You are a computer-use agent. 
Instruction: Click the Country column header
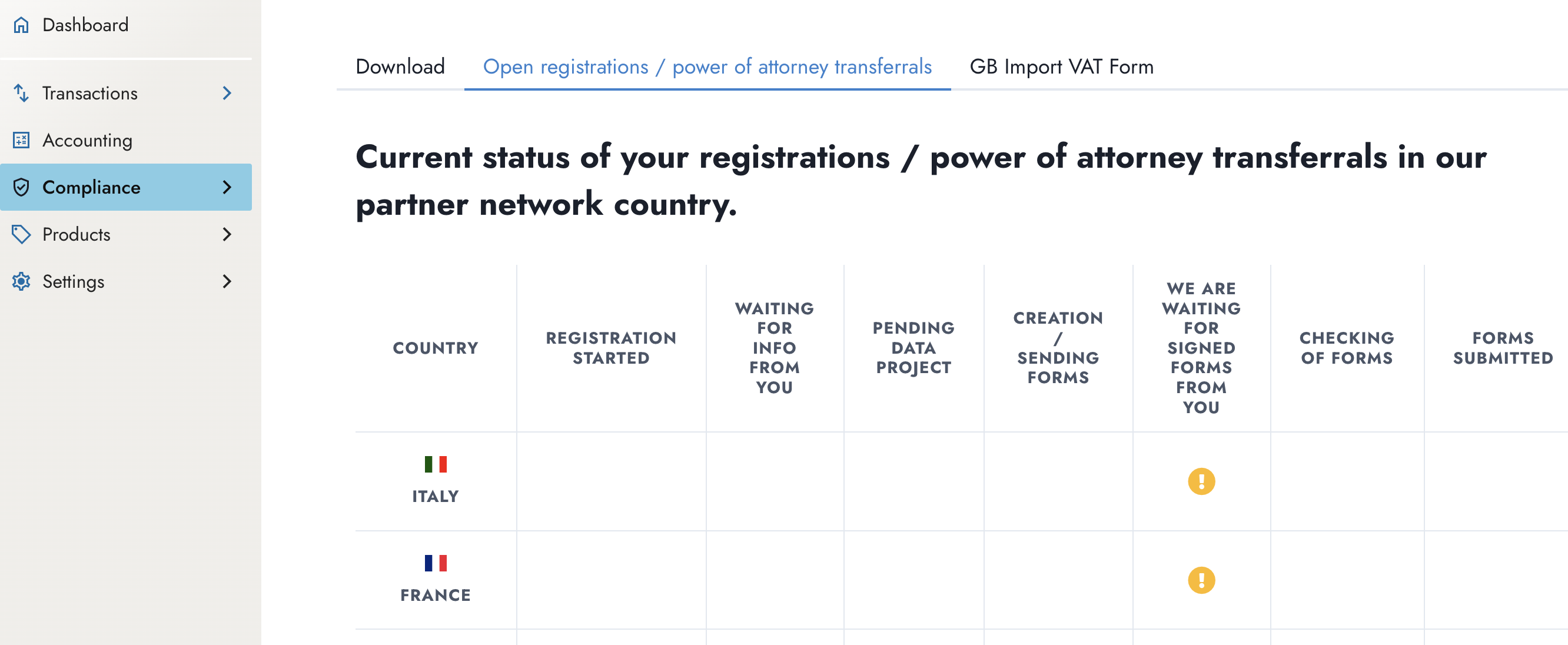click(x=435, y=348)
